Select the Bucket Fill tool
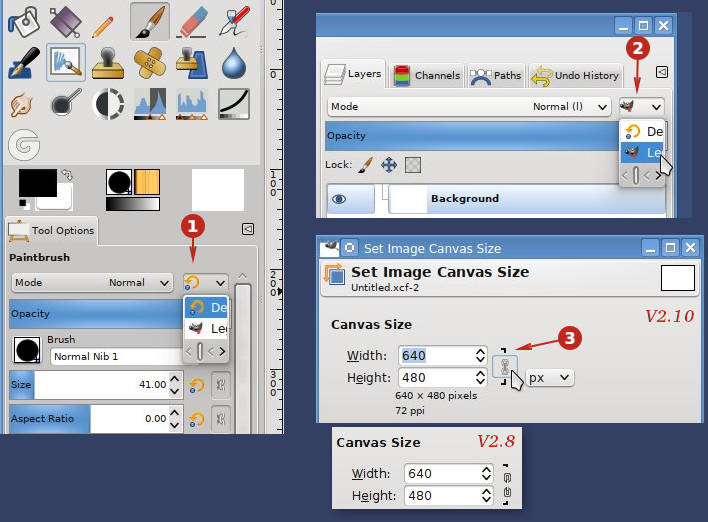Image resolution: width=708 pixels, height=522 pixels. click(23, 21)
